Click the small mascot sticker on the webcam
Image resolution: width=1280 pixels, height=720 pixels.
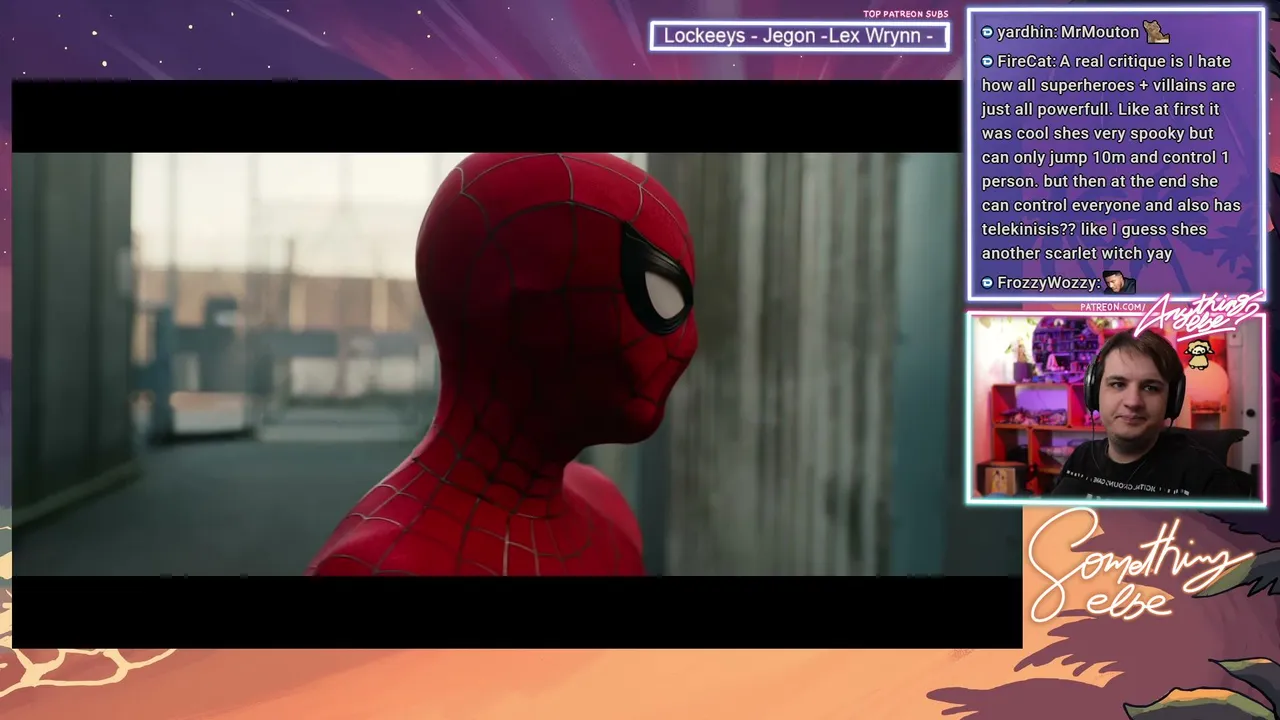(1197, 353)
